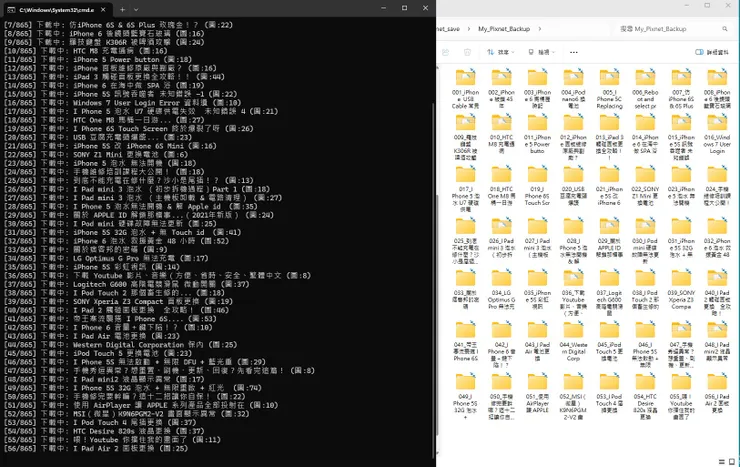Click the Search My_Pixnet_Backup field
The image size is (740, 467).
pyautogui.click(x=675, y=29)
